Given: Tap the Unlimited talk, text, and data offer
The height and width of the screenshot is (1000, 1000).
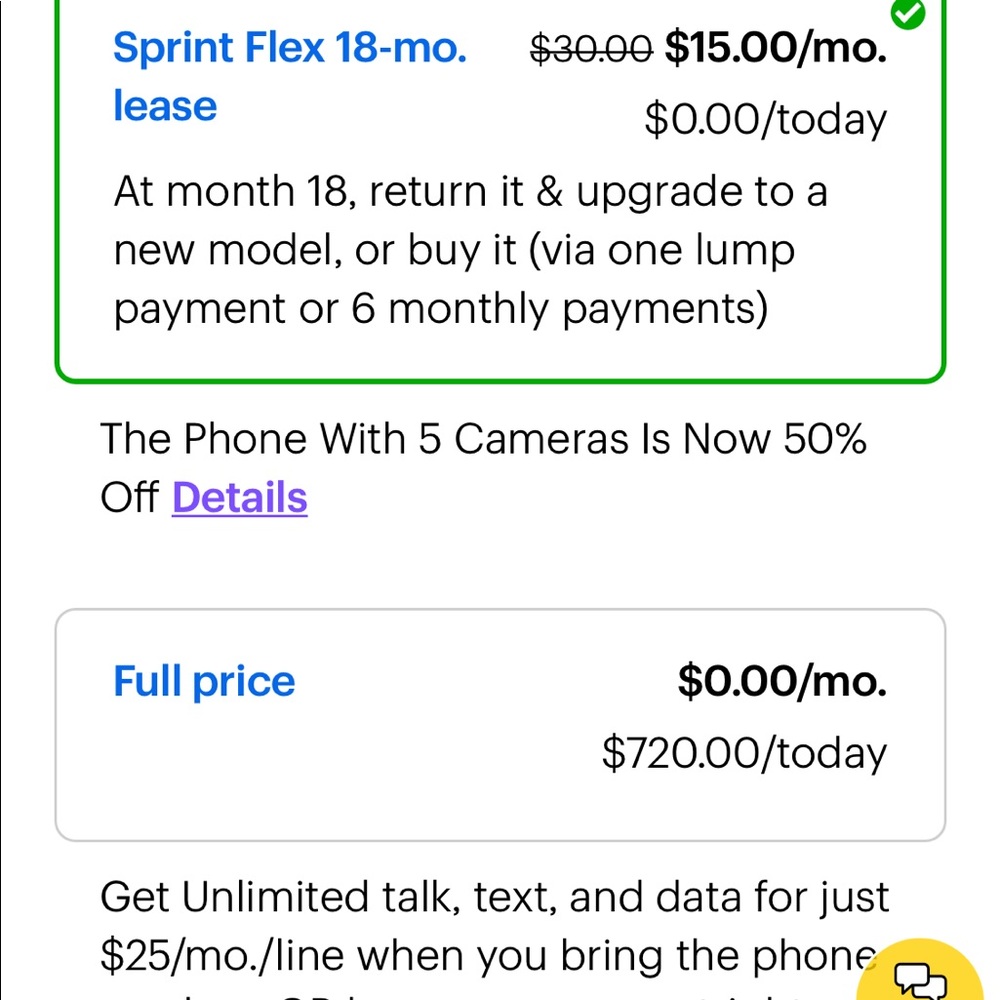Looking at the screenshot, I should coord(494,898).
